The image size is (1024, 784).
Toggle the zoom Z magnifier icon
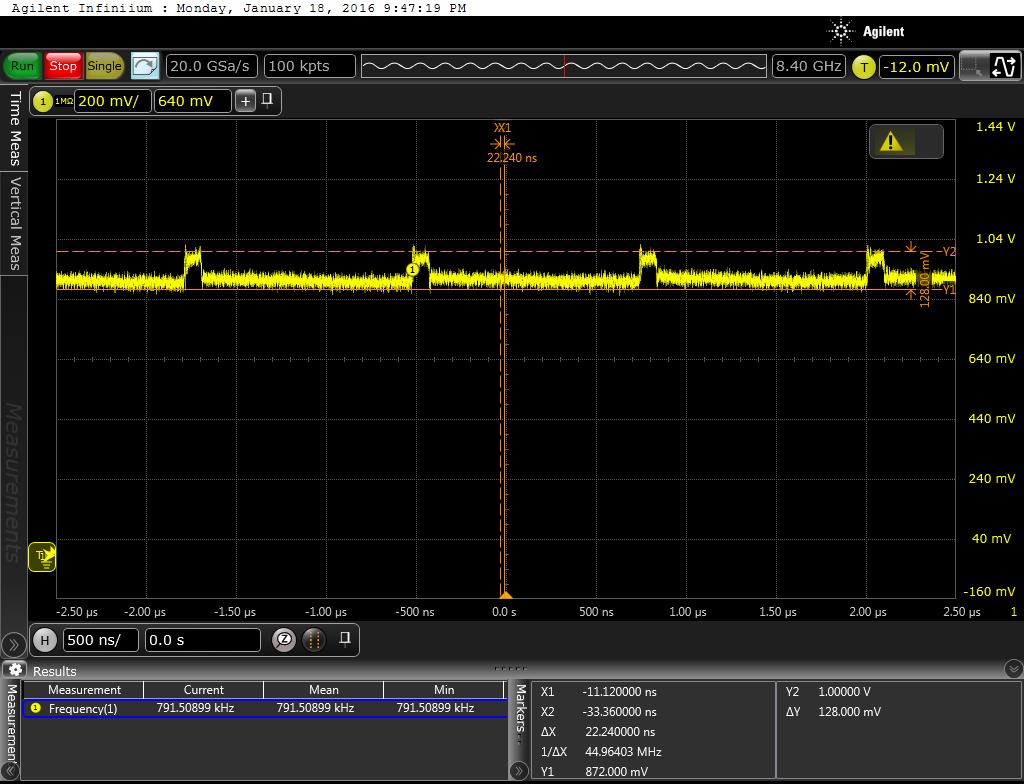pos(284,640)
